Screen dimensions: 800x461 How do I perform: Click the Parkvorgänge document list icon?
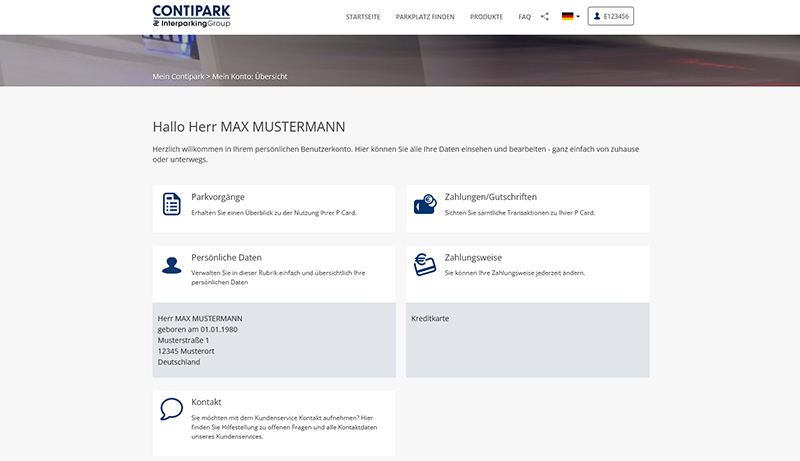coord(172,204)
